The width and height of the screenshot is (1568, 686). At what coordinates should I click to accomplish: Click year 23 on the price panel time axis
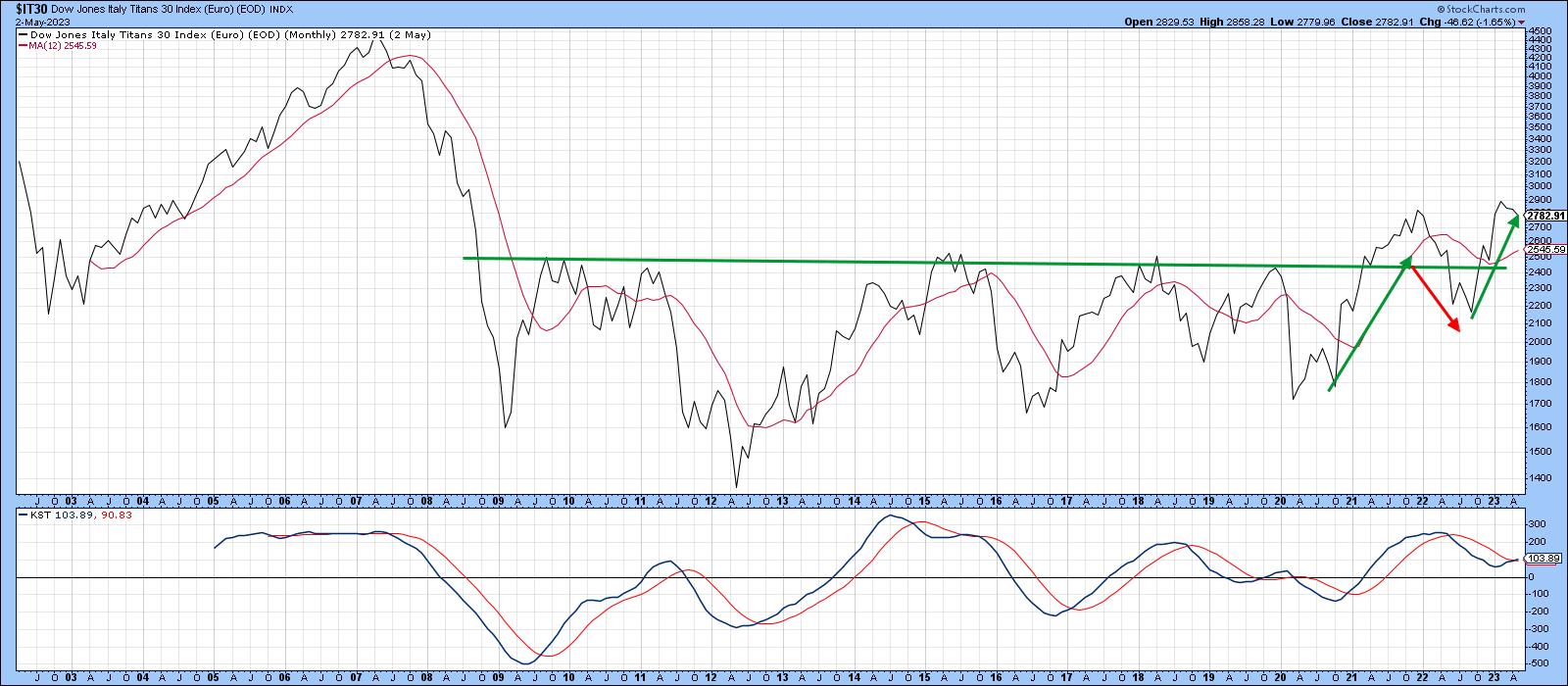[x=1494, y=501]
